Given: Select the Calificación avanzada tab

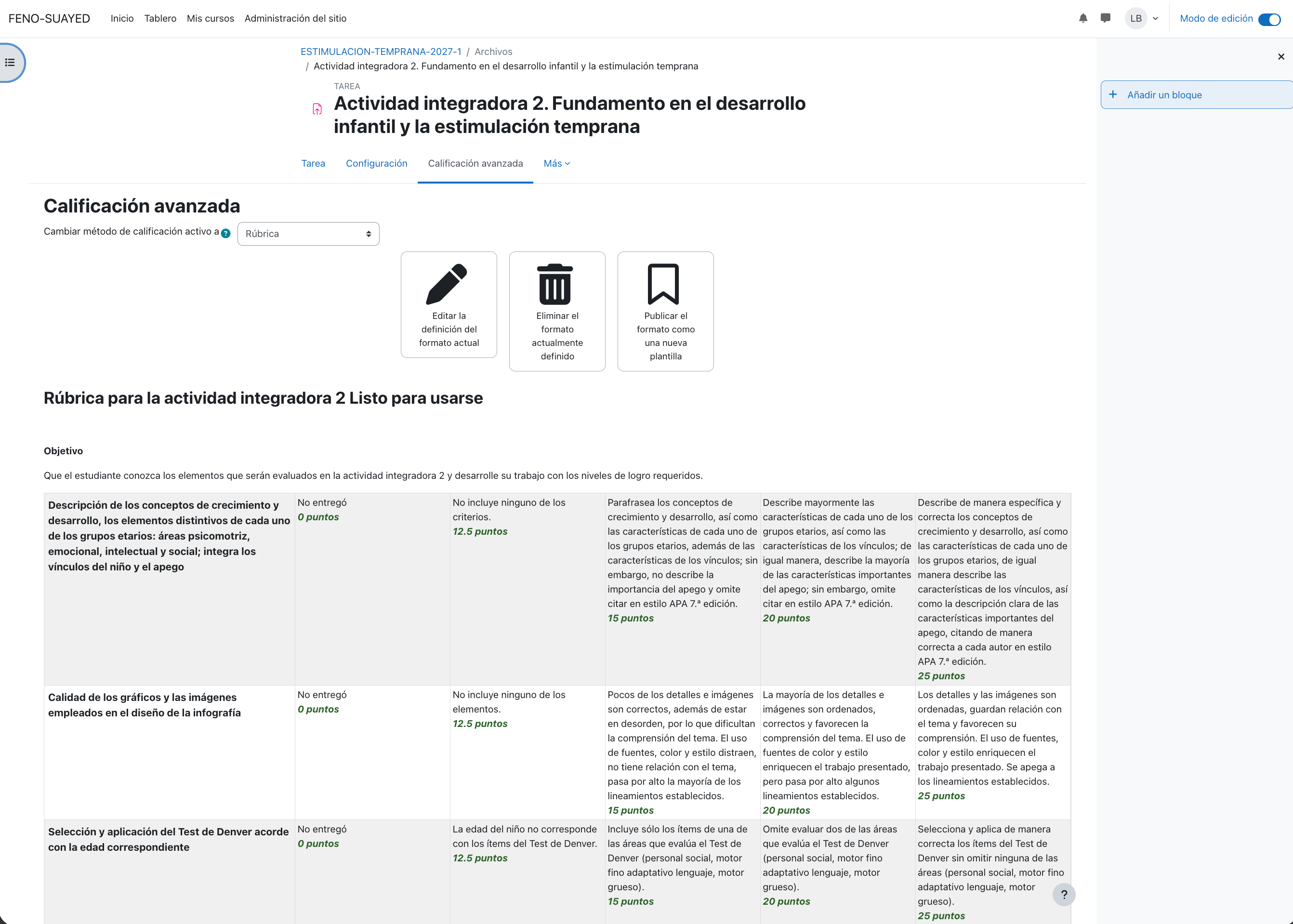Looking at the screenshot, I should (475, 163).
